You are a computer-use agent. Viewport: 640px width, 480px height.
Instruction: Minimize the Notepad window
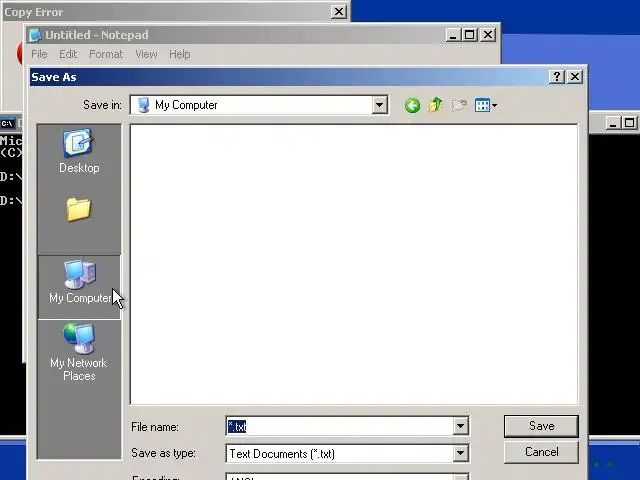[452, 35]
